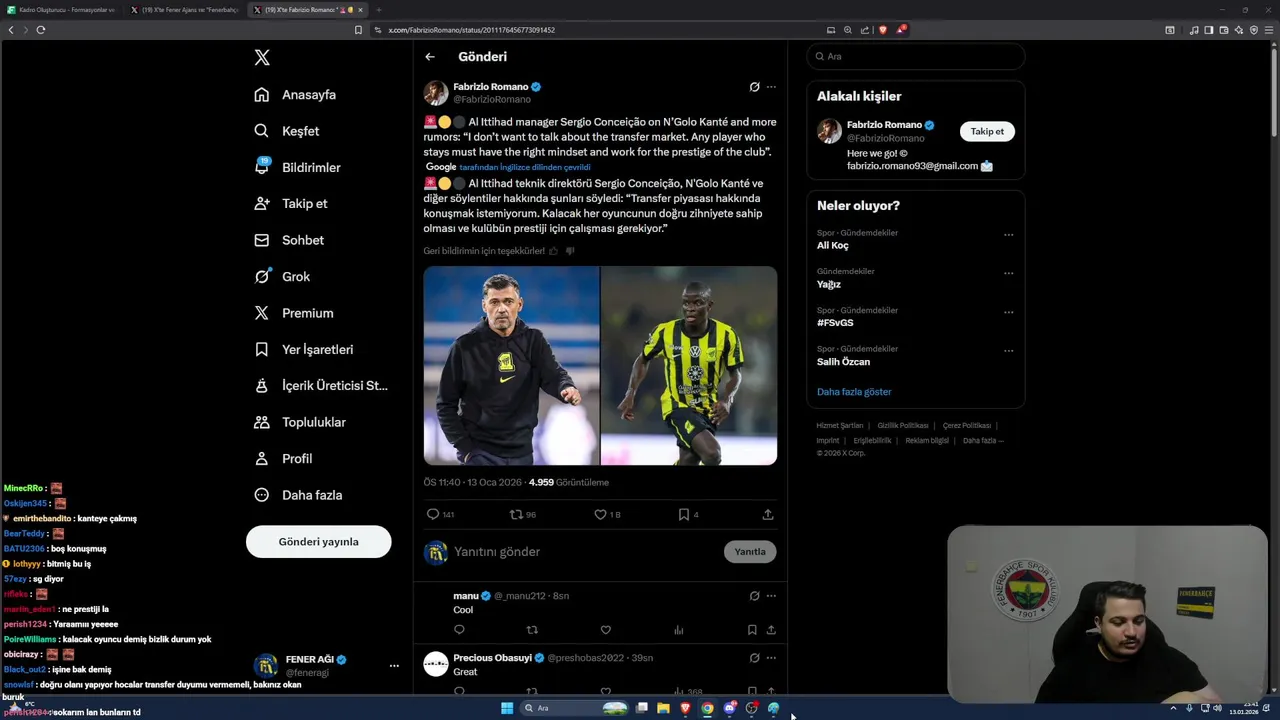Reply to manu's Cool comment
1280x720 pixels.
tap(459, 630)
